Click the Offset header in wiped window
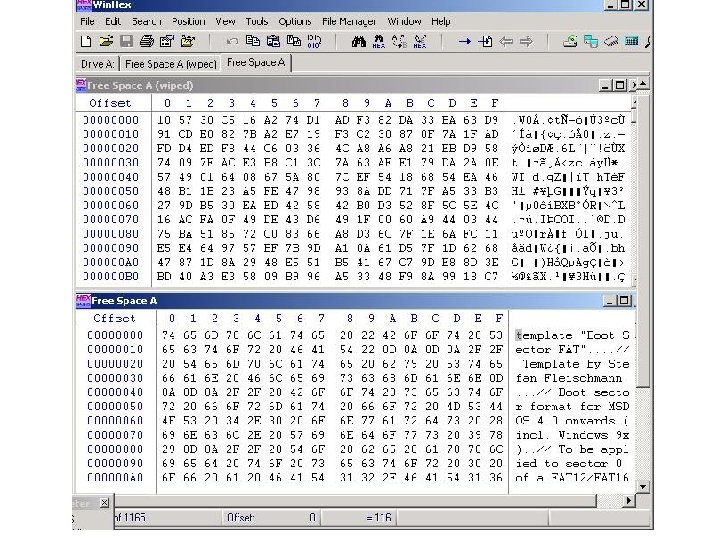This screenshot has width=720, height=540. click(110, 103)
